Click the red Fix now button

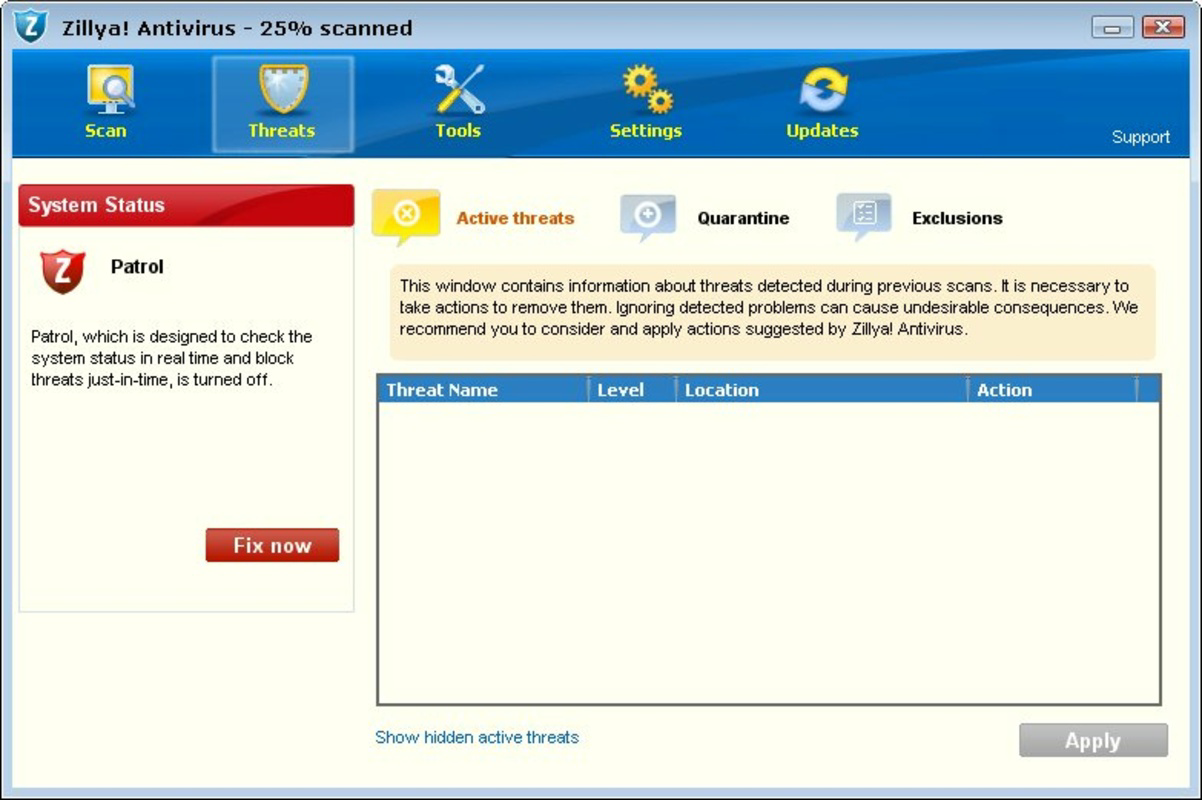[272, 545]
